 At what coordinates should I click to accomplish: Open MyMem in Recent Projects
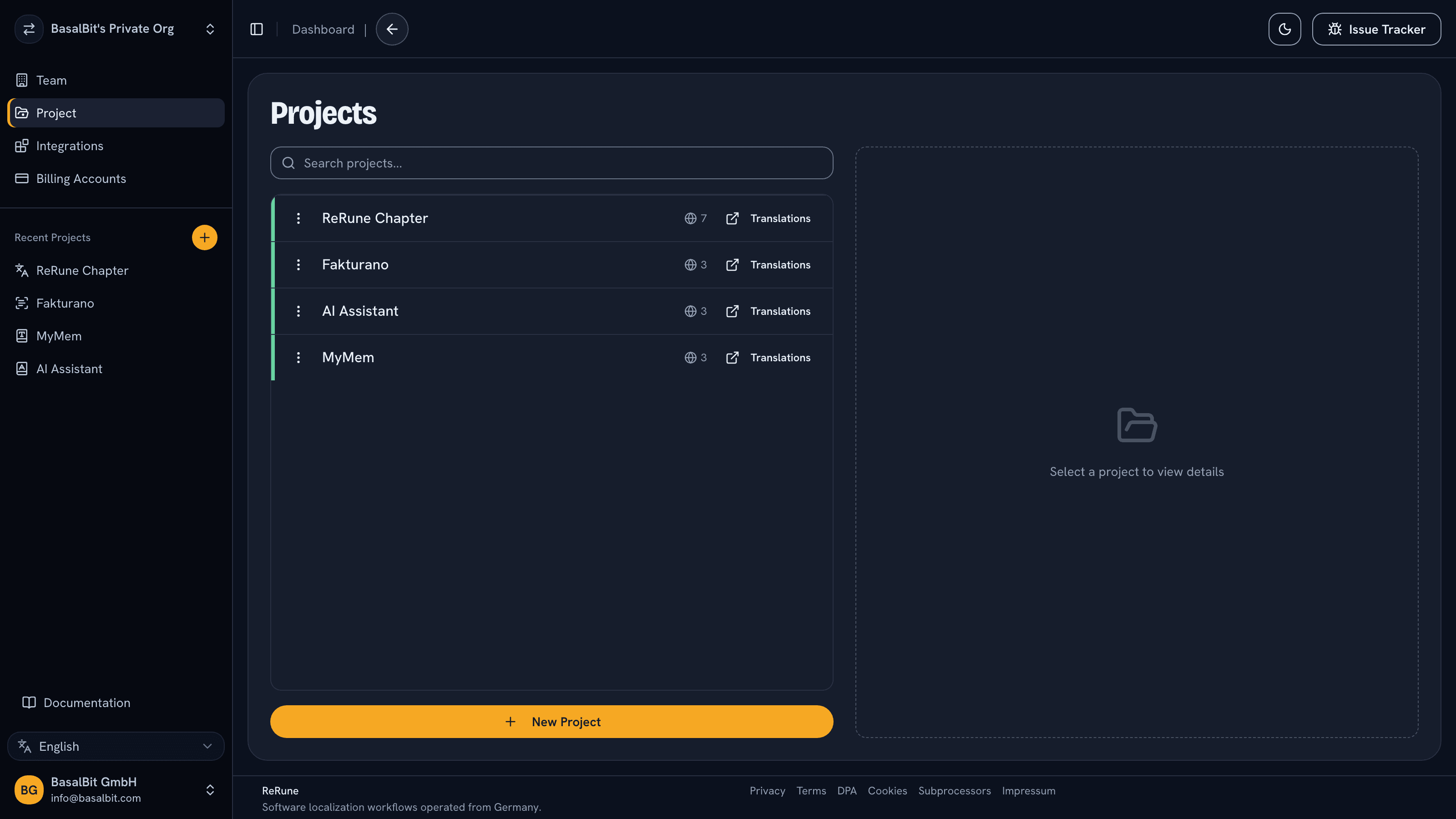tap(116, 336)
